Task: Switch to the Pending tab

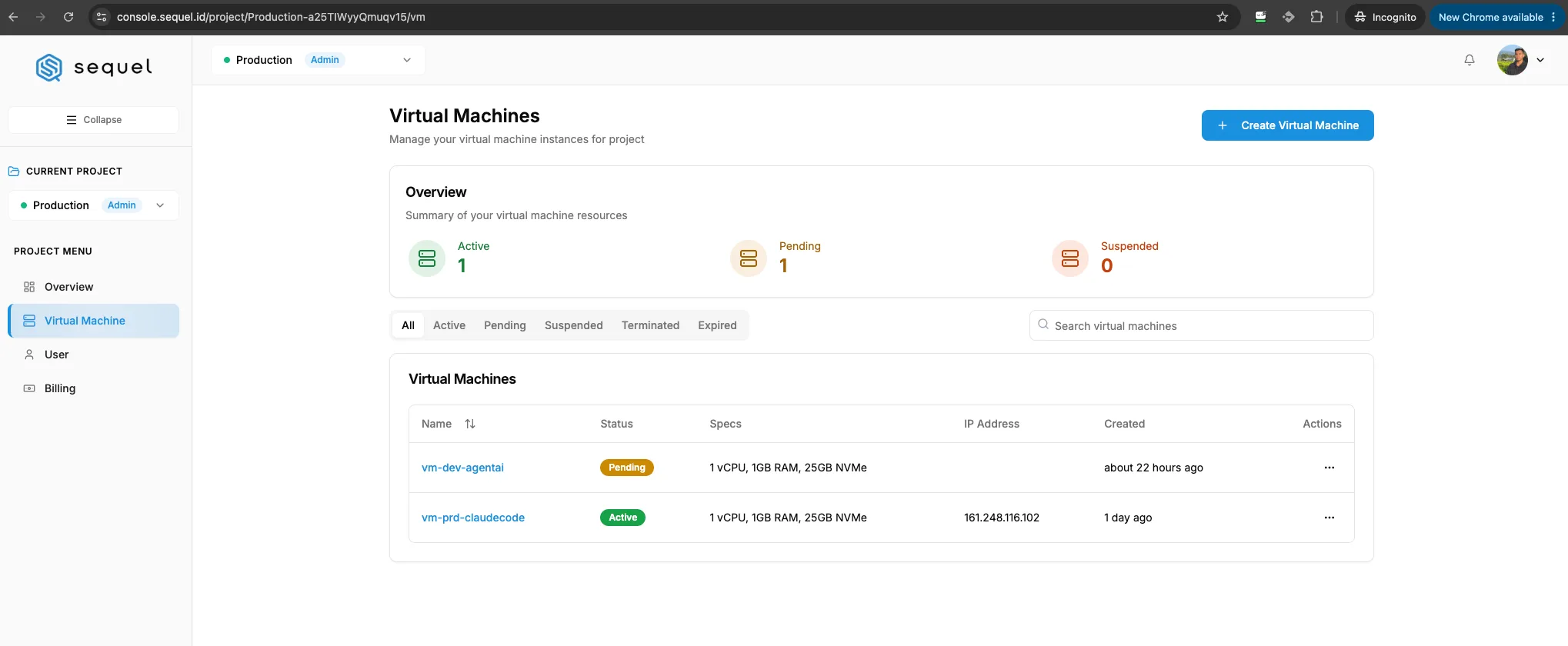Action: [x=505, y=325]
